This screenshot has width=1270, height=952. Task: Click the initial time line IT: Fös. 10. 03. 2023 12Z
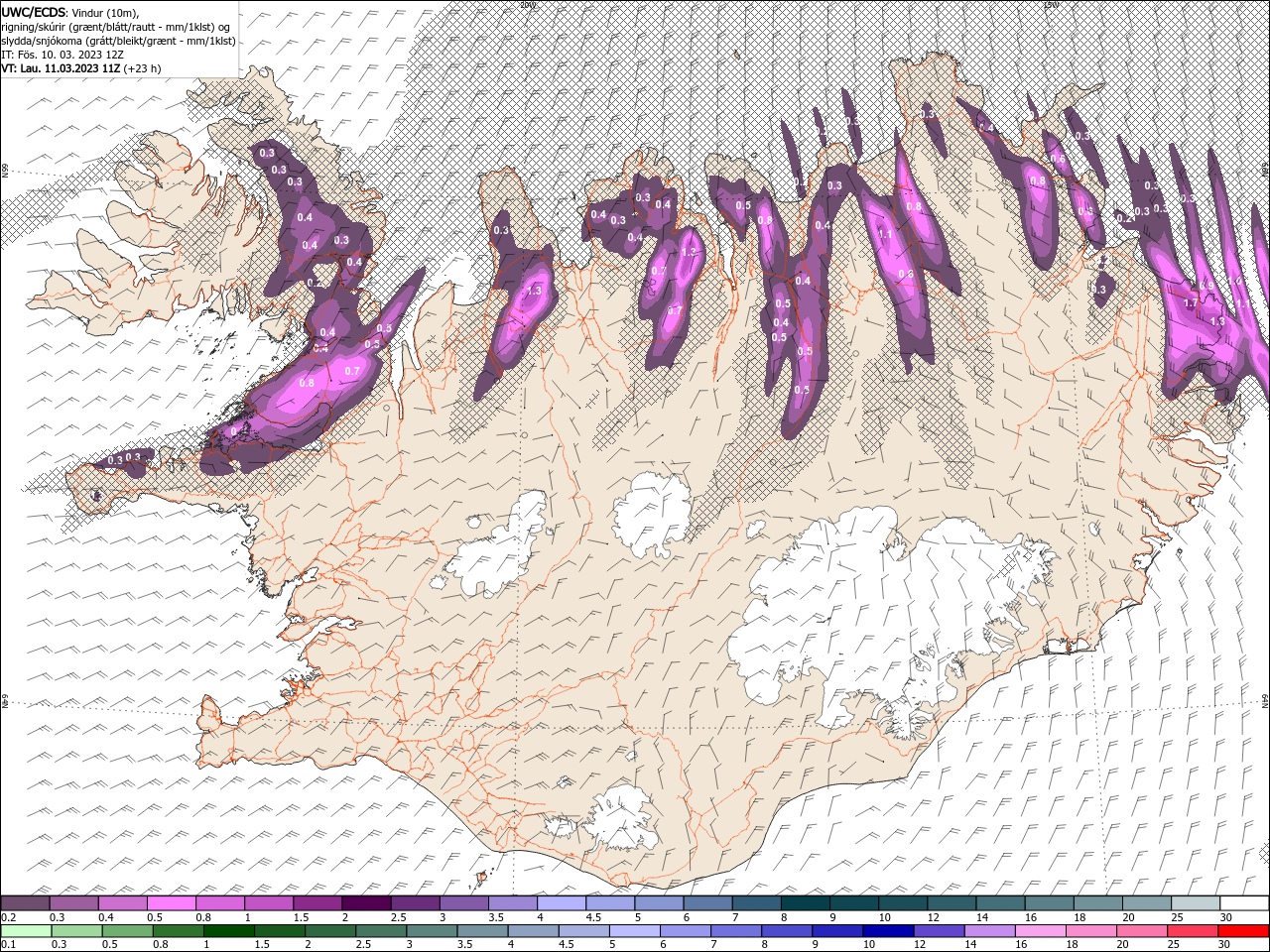pyautogui.click(x=63, y=55)
